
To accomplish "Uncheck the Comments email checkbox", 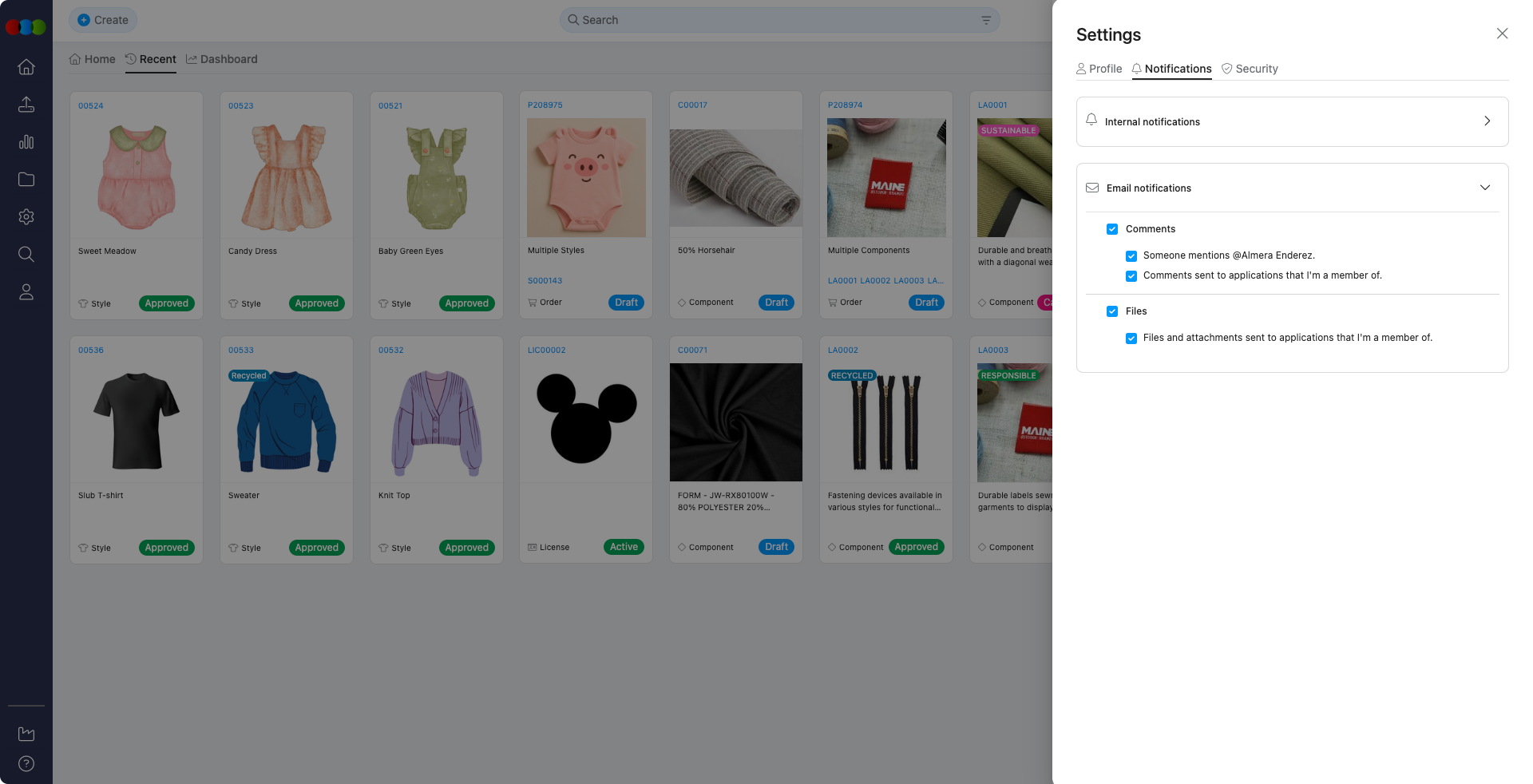I will coord(1112,229).
